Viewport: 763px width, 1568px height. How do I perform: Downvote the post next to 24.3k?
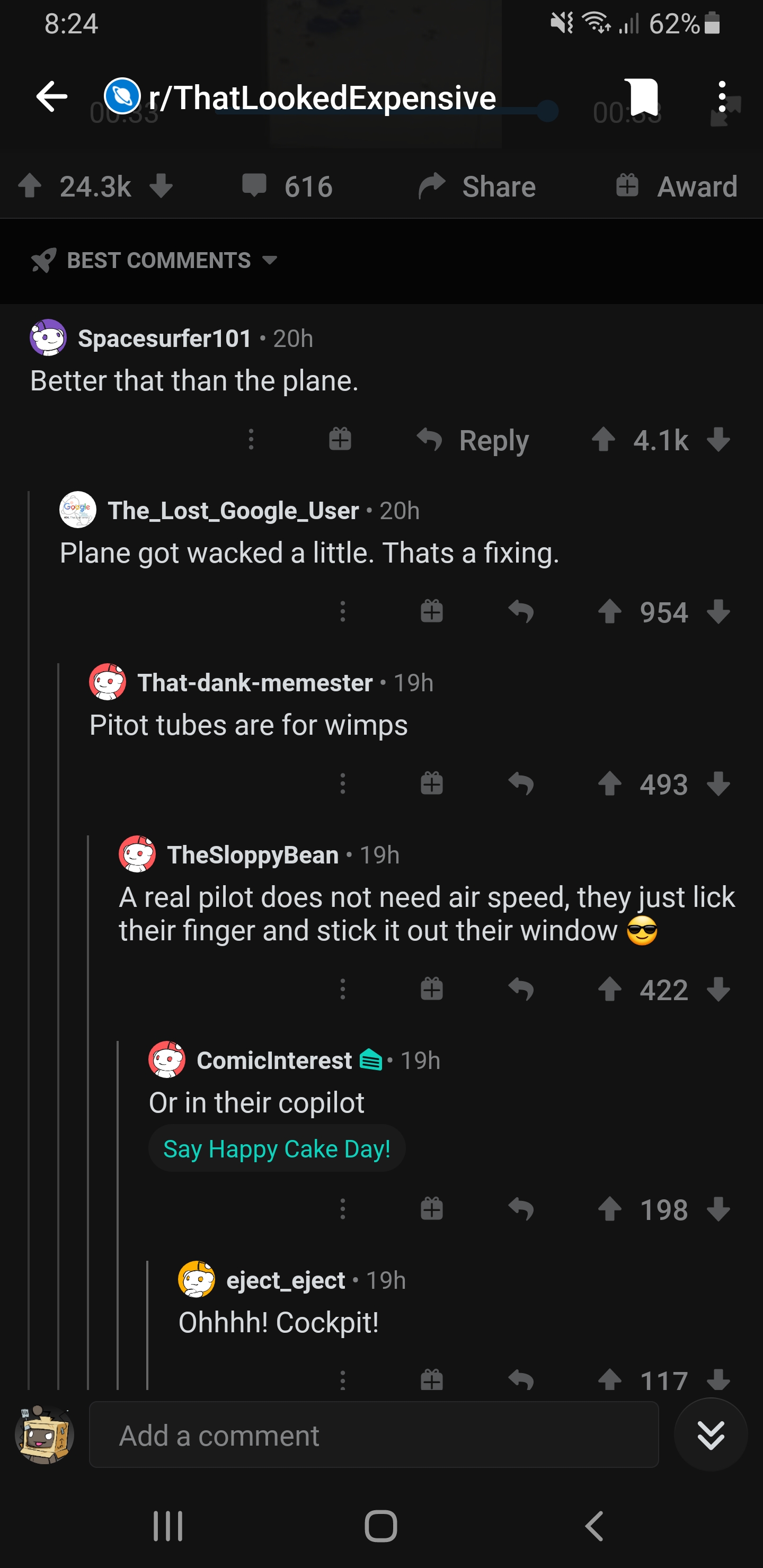pos(162,186)
